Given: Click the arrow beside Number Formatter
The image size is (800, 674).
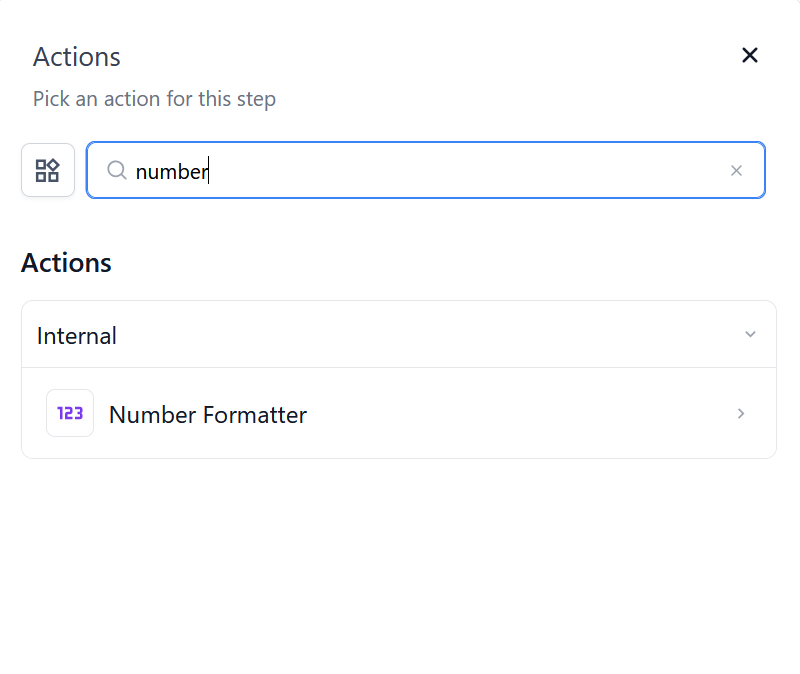Looking at the screenshot, I should [x=741, y=414].
